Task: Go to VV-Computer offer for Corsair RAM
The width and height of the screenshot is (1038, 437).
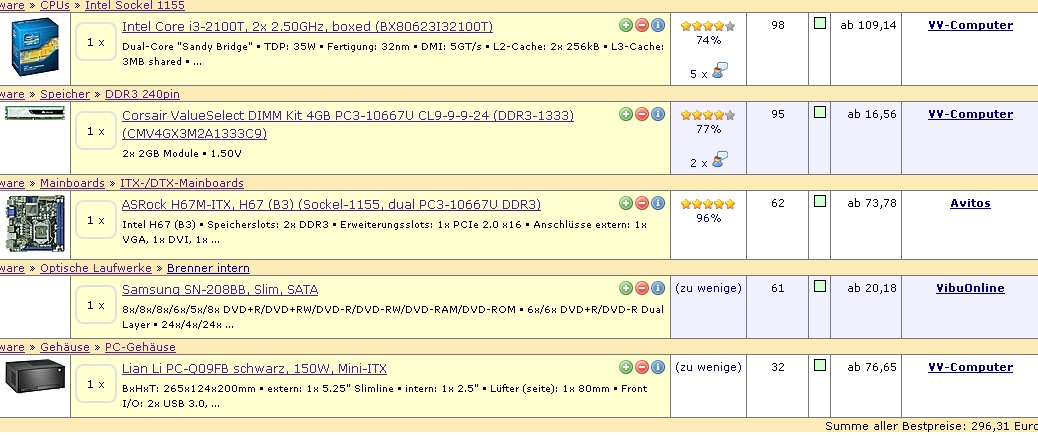Action: (x=970, y=114)
